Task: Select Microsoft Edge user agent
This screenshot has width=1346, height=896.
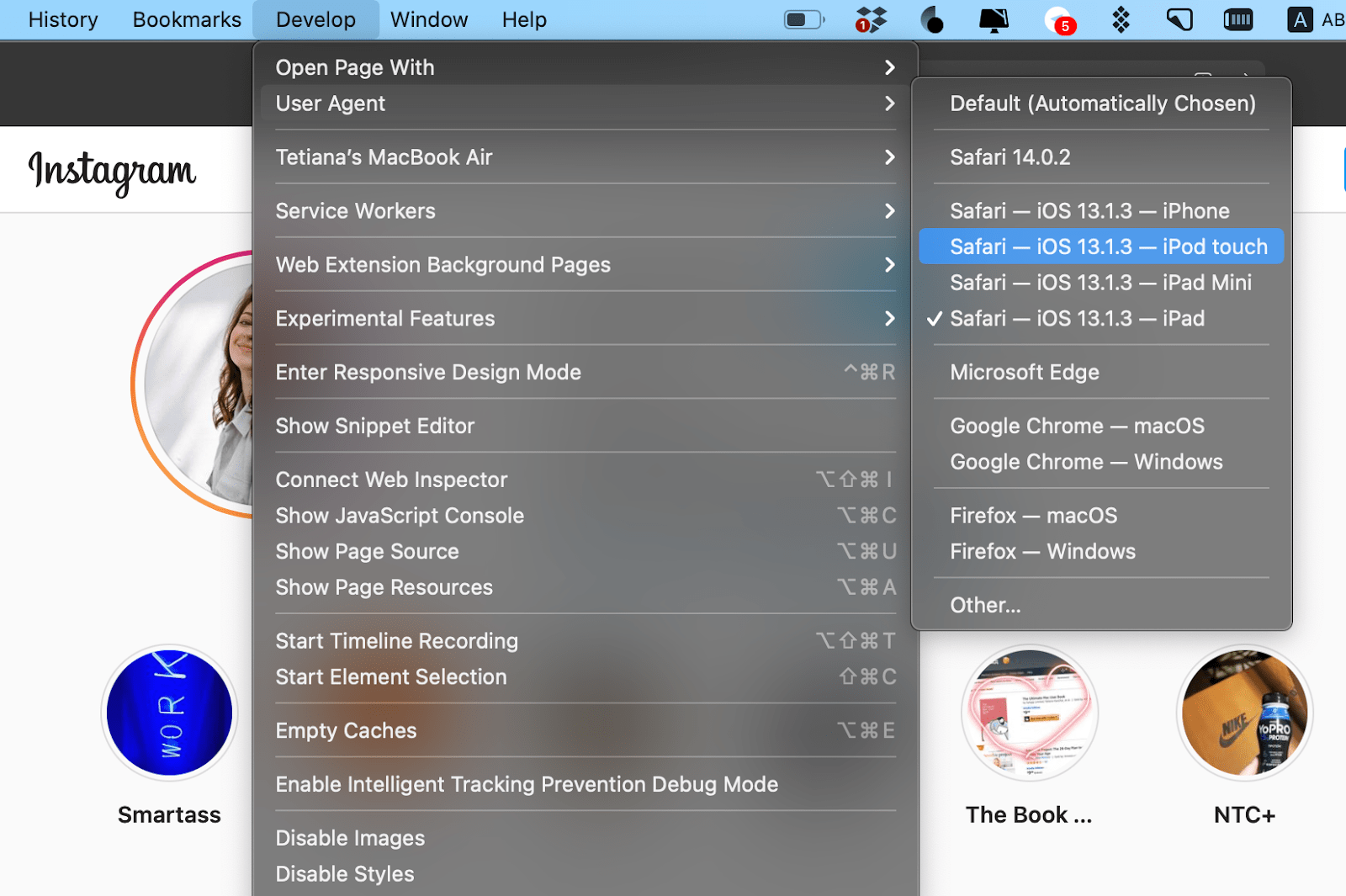Action: pyautogui.click(x=1101, y=373)
